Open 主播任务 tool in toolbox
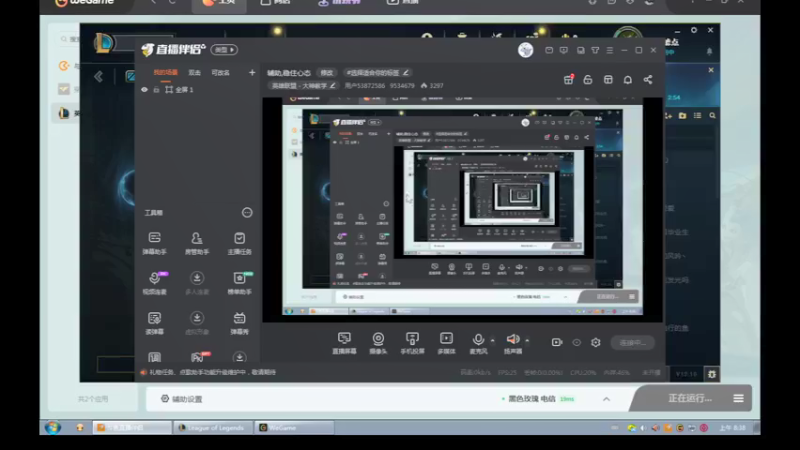 (x=239, y=243)
